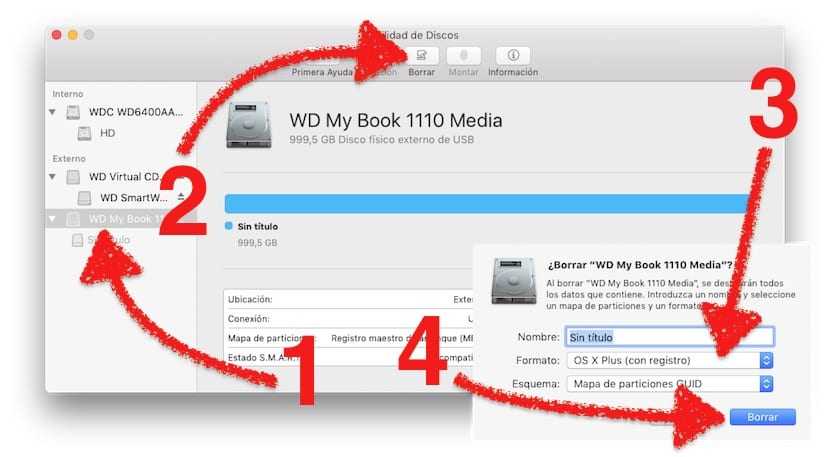The image size is (830, 457).
Task: Collapse the WD My Book tree
Action: pos(52,218)
